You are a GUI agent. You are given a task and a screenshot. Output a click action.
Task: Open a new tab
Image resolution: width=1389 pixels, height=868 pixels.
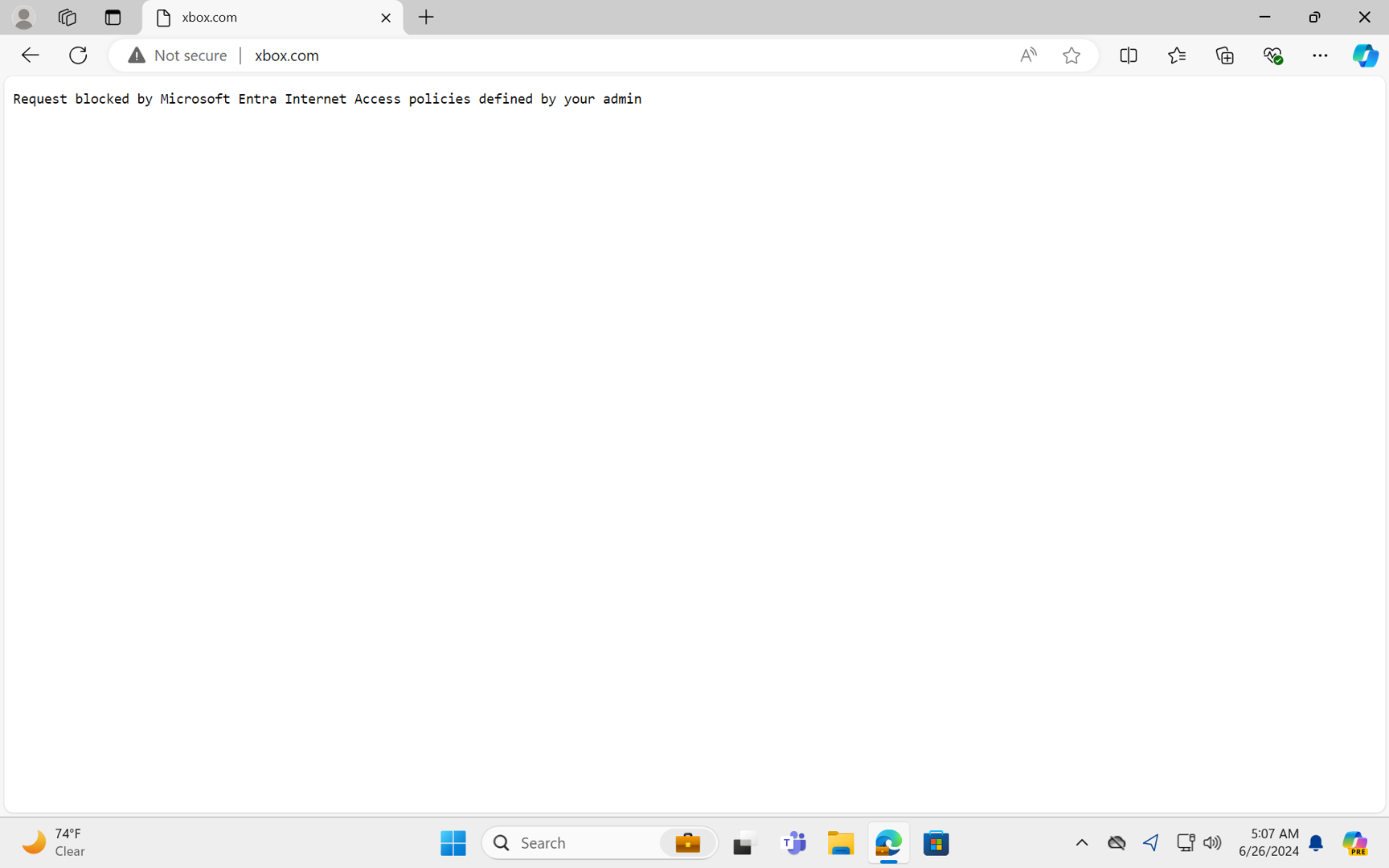point(426,17)
